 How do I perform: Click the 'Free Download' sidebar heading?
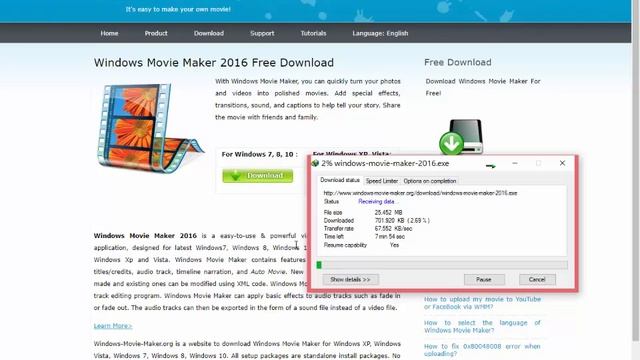pos(458,62)
